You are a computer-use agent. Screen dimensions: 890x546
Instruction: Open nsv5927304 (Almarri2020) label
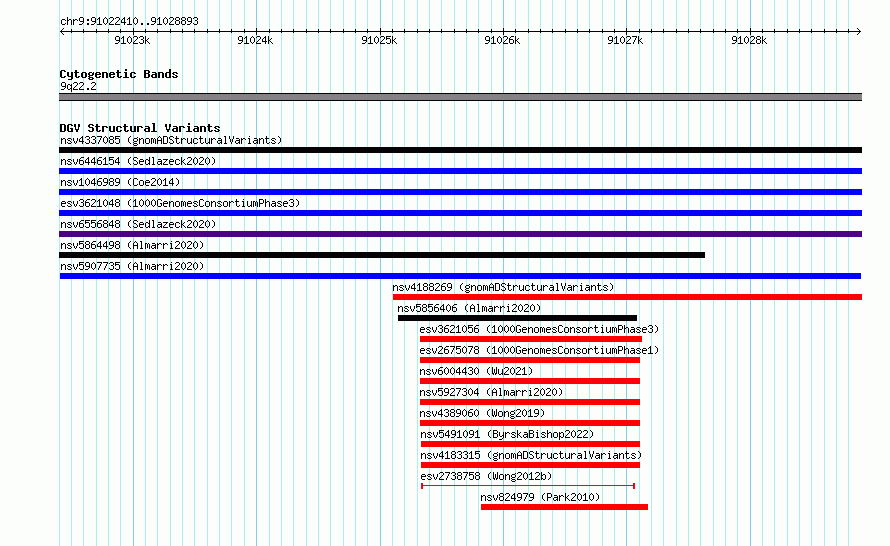(491, 392)
